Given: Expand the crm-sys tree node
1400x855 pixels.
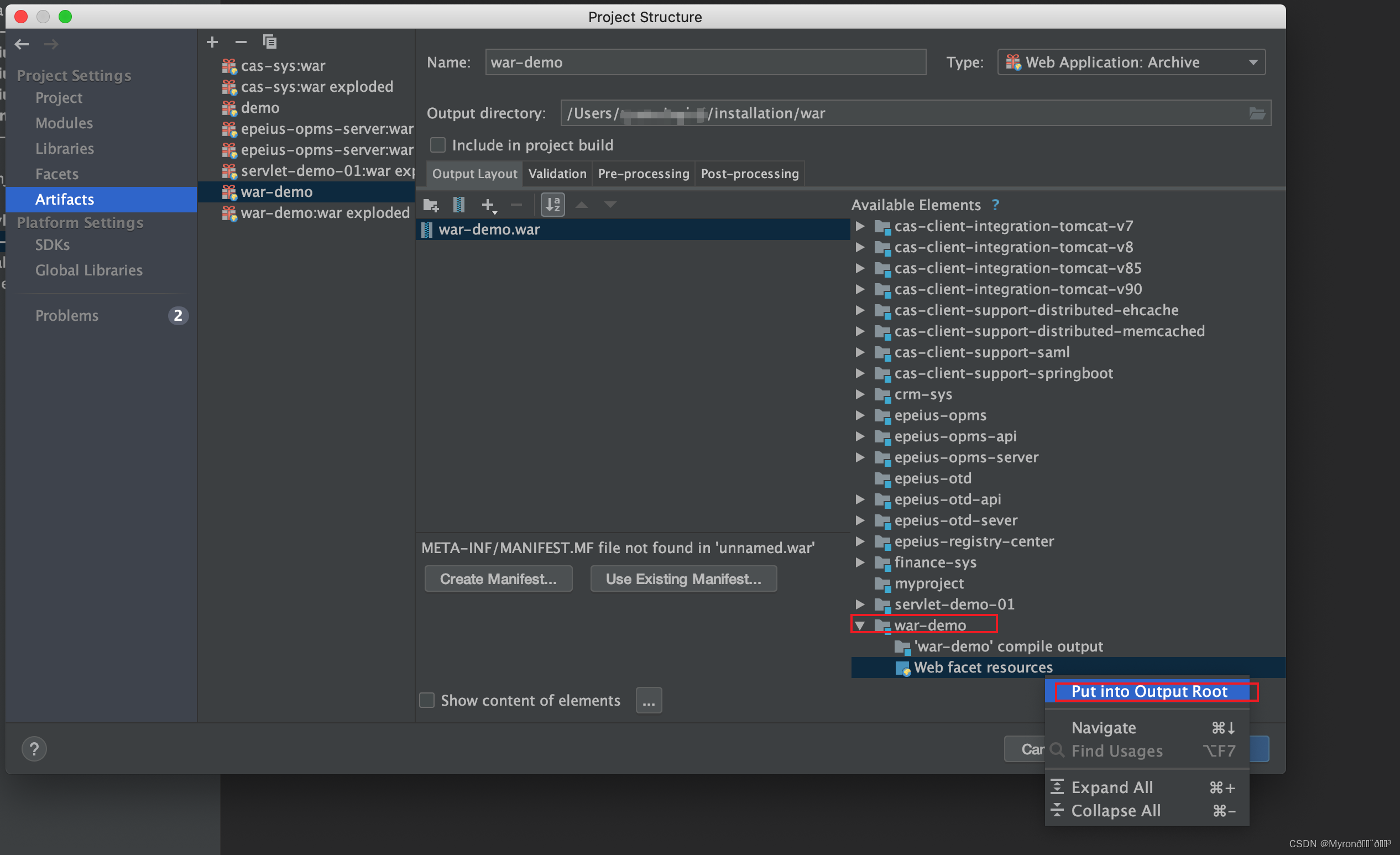Looking at the screenshot, I should click(860, 394).
